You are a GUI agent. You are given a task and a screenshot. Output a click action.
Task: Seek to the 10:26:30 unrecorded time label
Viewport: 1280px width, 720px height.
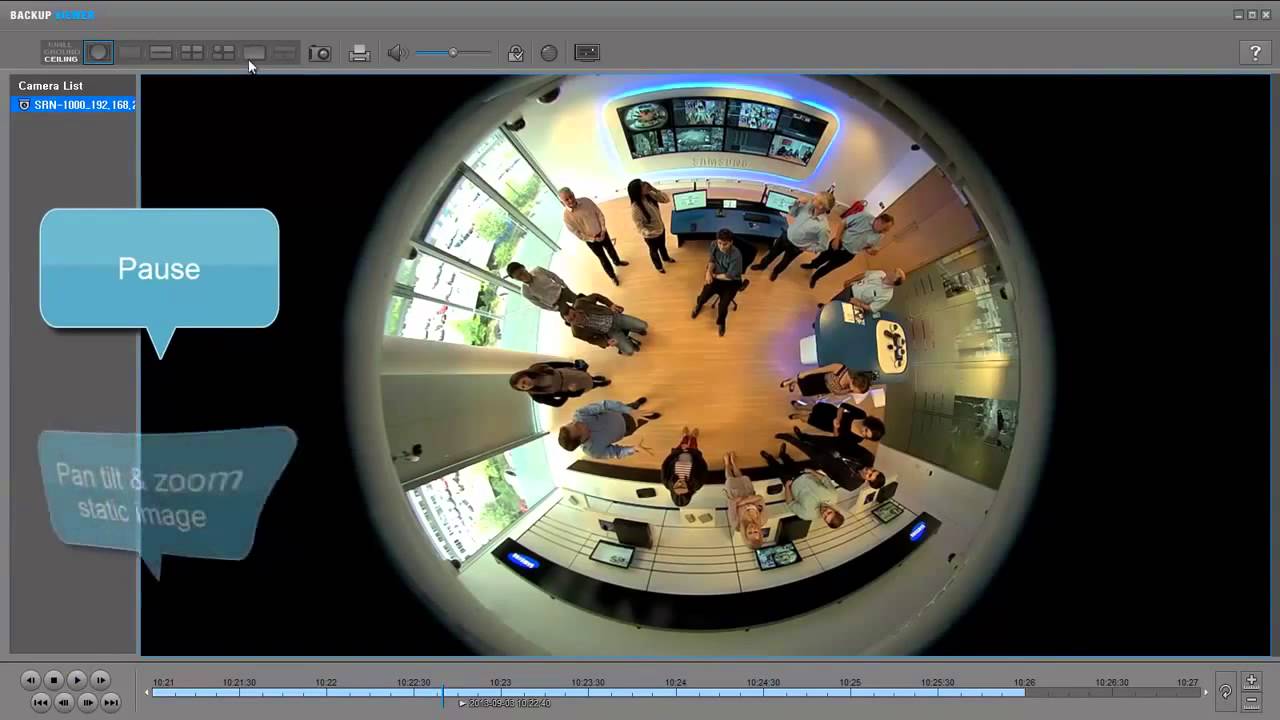pyautogui.click(x=1112, y=682)
